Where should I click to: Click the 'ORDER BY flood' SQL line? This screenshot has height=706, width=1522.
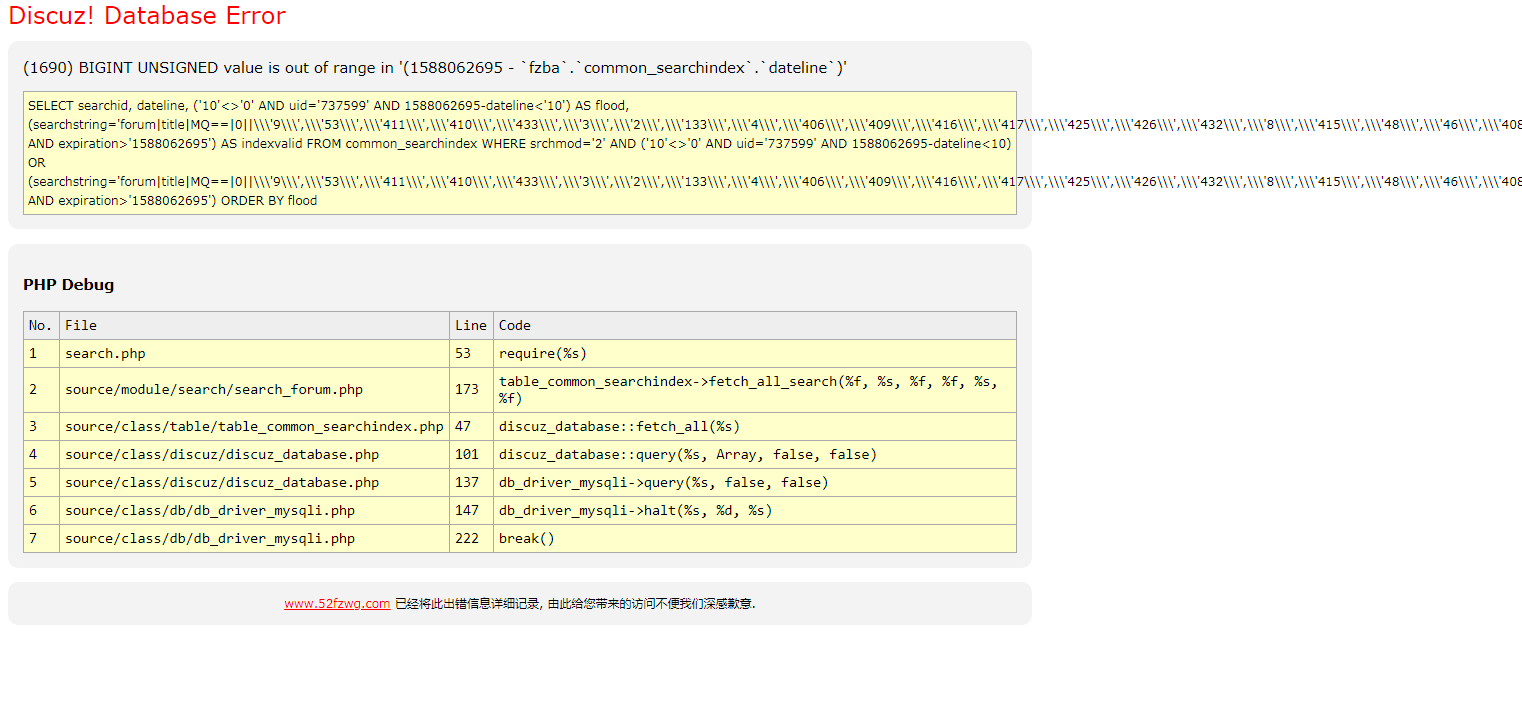(172, 201)
